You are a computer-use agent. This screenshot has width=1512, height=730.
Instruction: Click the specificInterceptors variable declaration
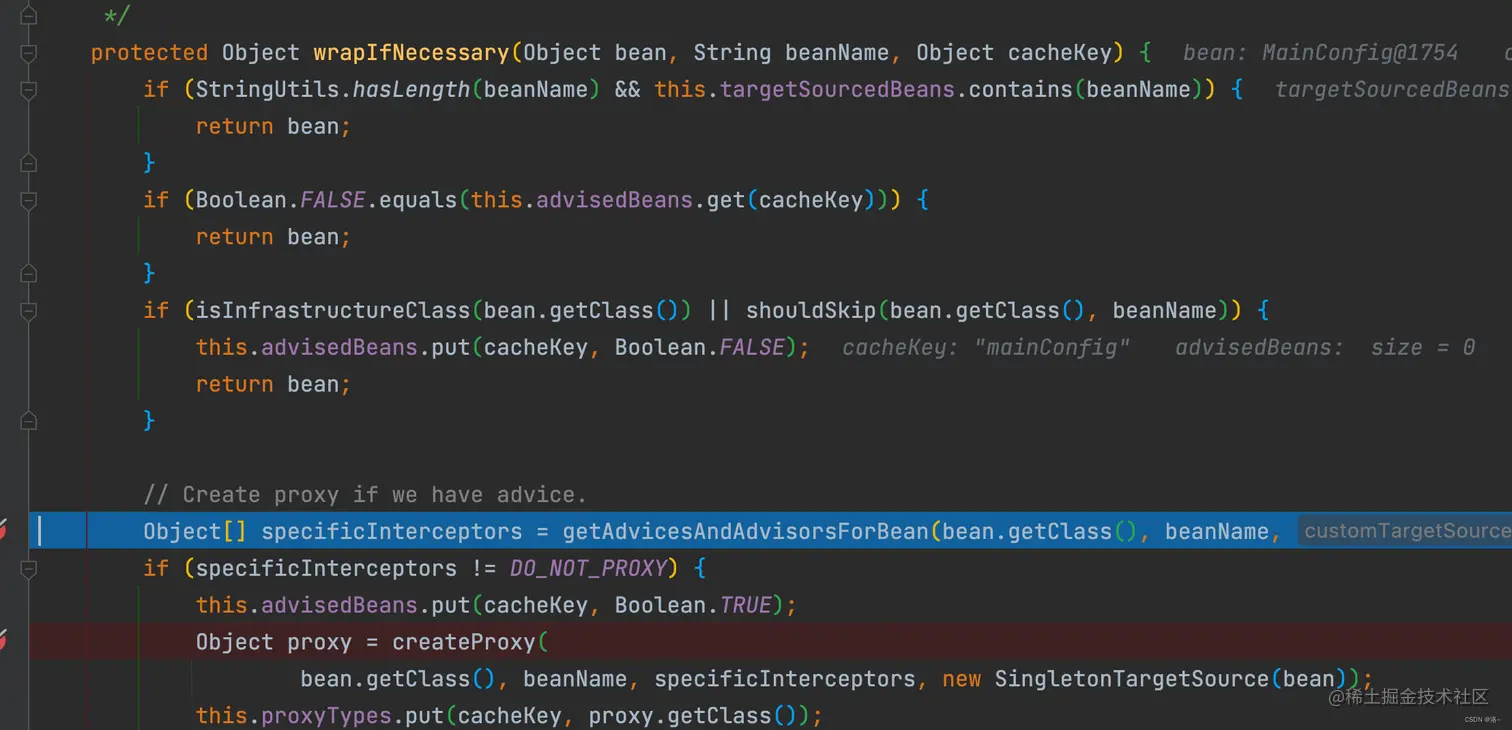[392, 531]
